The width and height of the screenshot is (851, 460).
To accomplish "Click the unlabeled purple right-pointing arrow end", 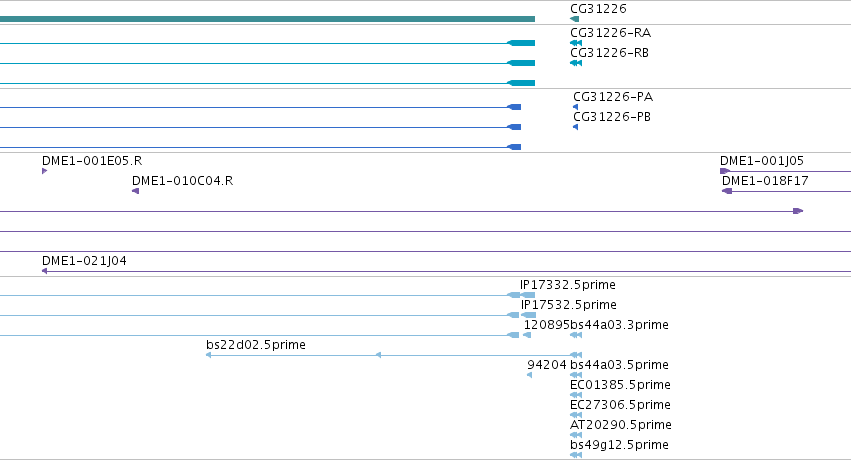I will pyautogui.click(x=798, y=211).
